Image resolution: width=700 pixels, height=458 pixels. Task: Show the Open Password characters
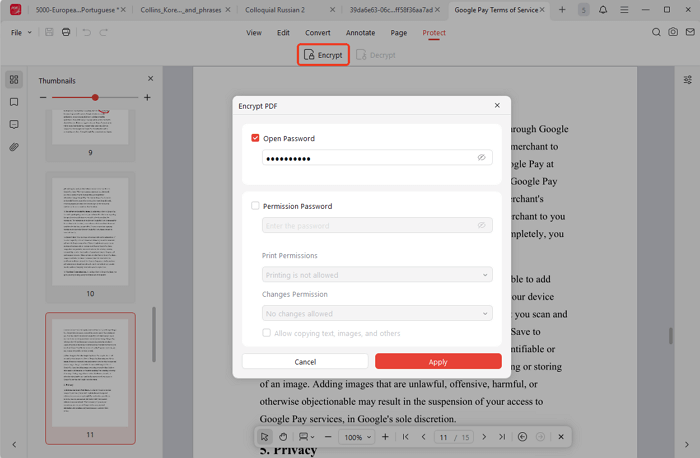click(x=481, y=158)
